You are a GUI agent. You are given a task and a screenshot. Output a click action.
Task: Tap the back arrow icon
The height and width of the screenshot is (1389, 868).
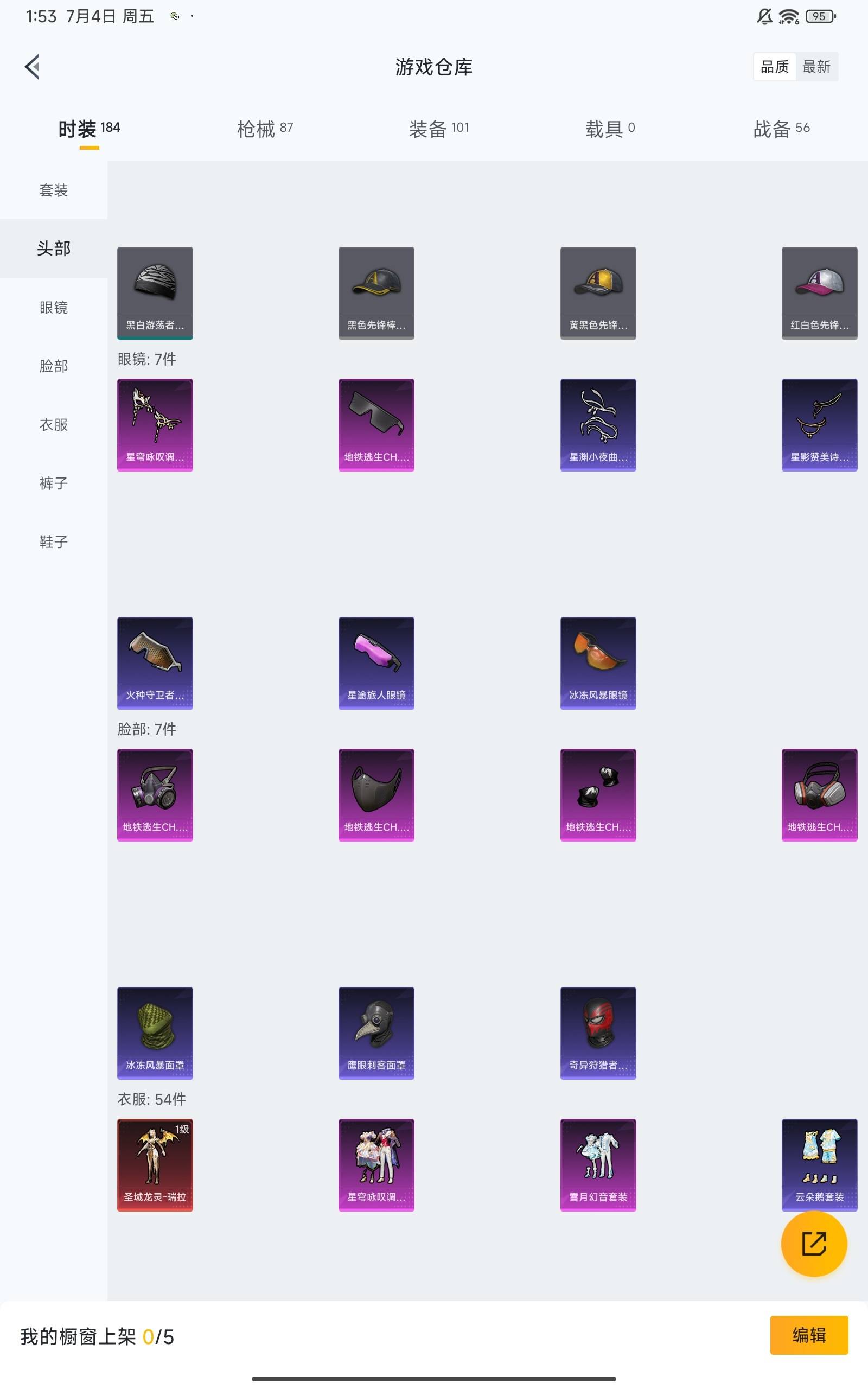pyautogui.click(x=33, y=67)
